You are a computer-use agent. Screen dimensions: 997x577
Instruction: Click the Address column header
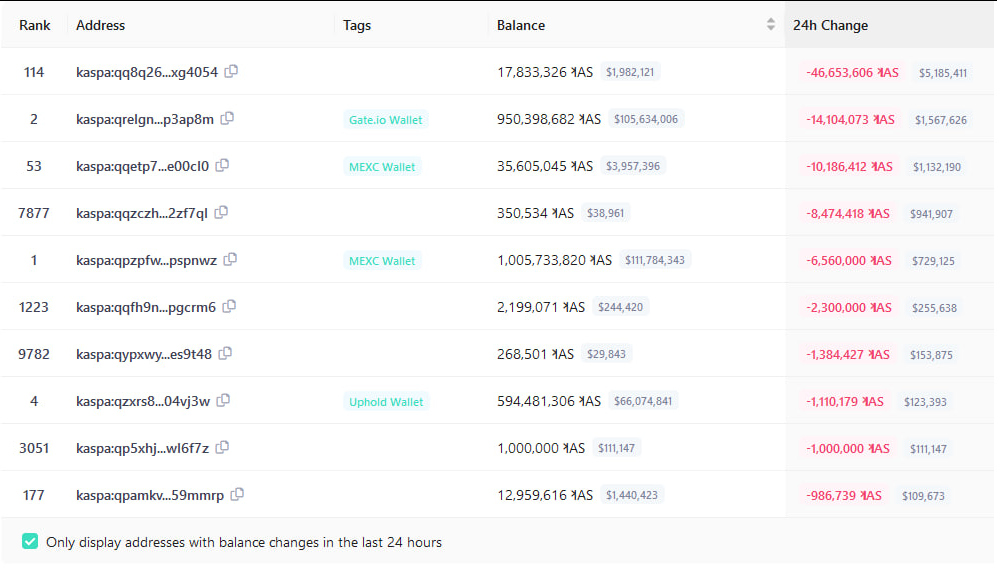[x=101, y=25]
